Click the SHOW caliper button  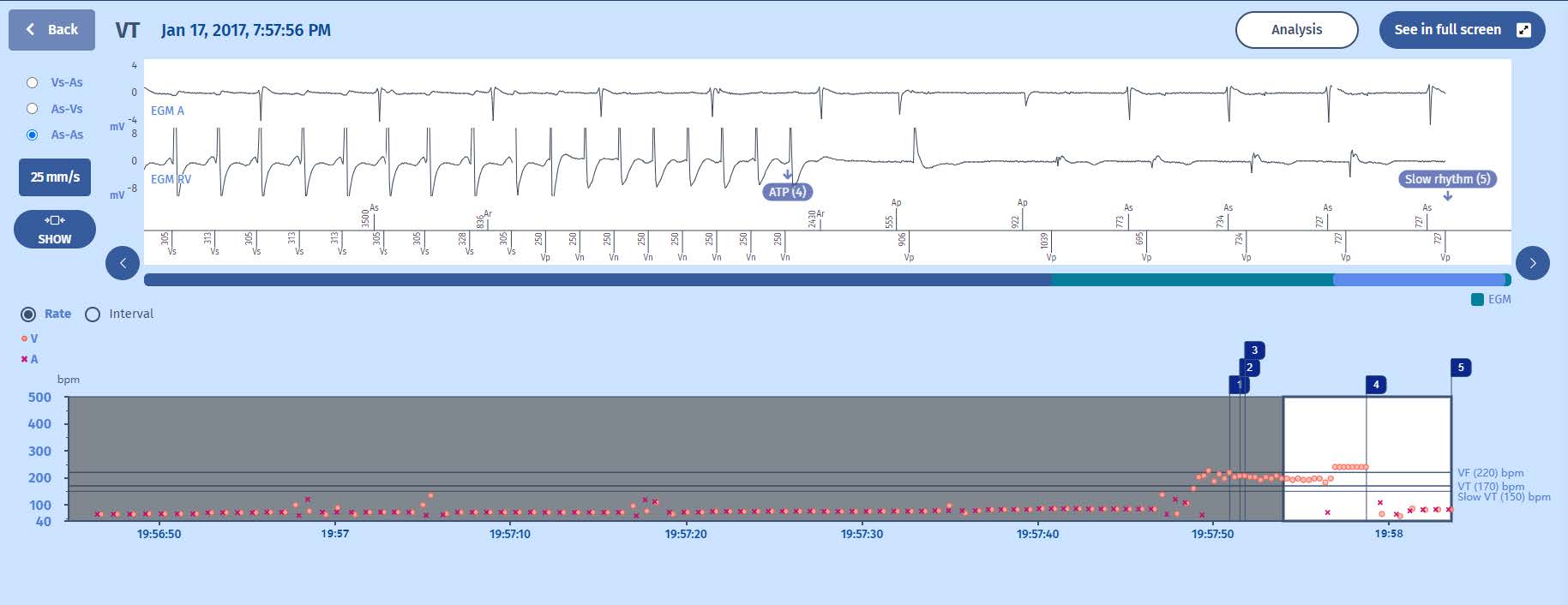click(55, 230)
